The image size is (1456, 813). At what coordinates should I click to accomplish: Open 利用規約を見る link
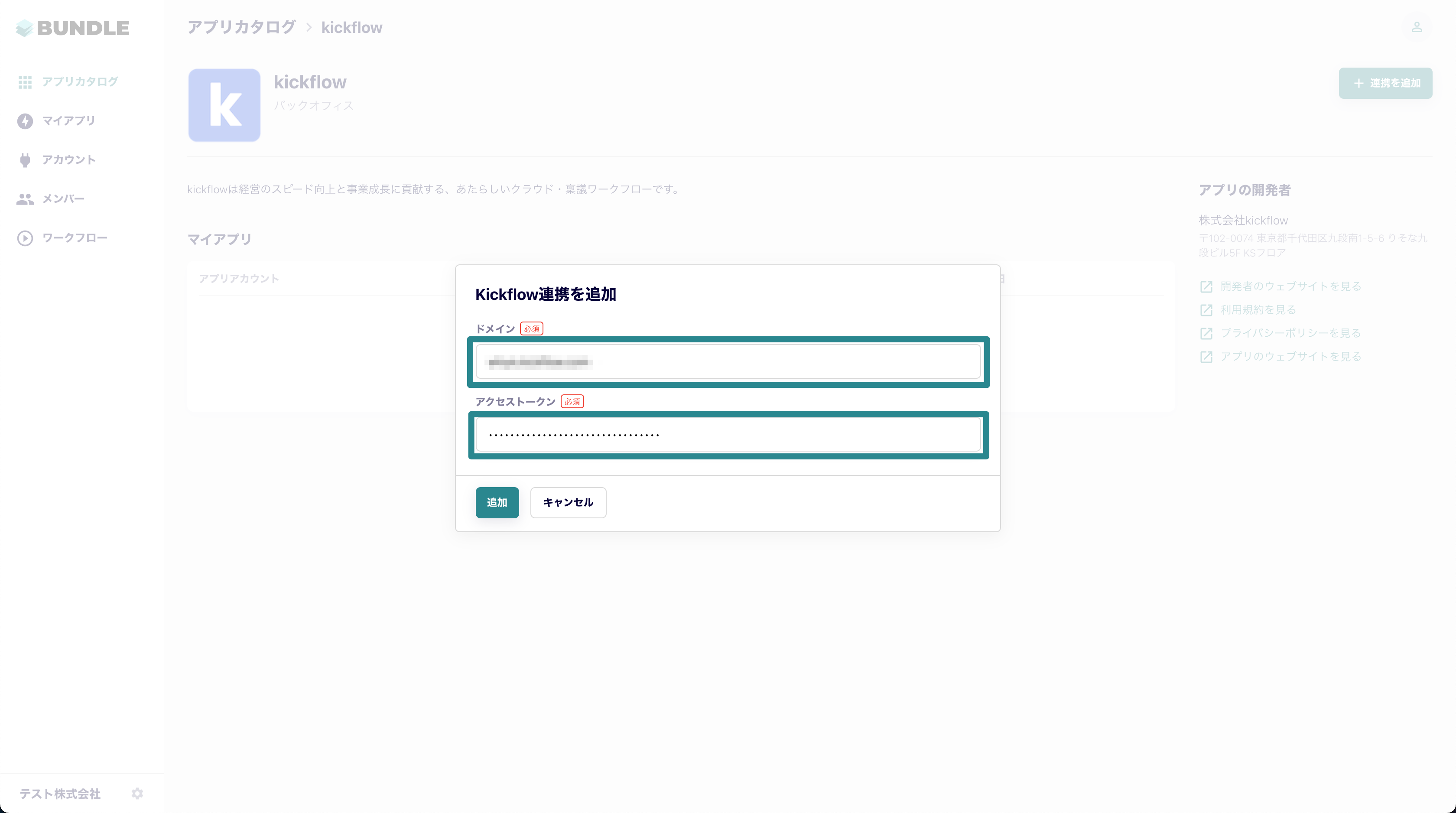tap(1258, 310)
